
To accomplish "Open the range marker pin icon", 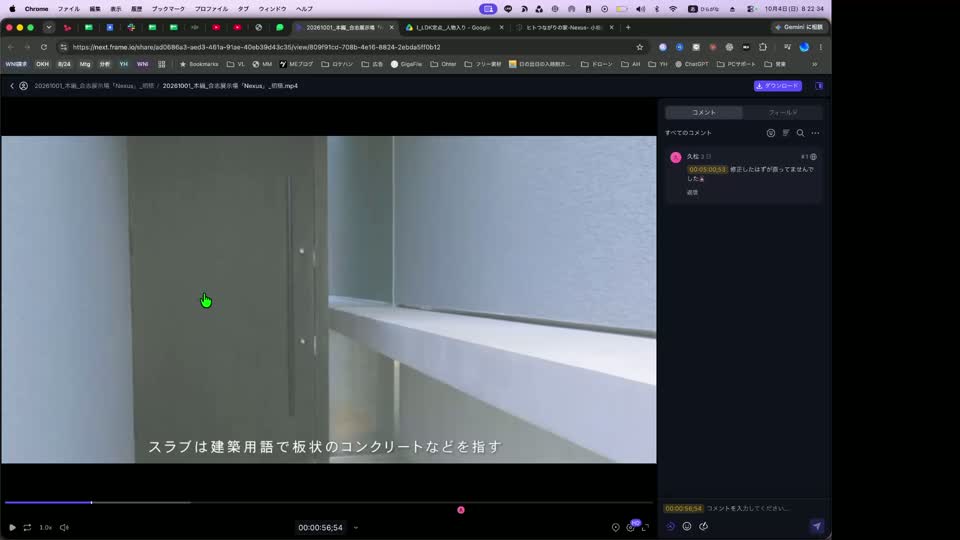I will [x=615, y=527].
